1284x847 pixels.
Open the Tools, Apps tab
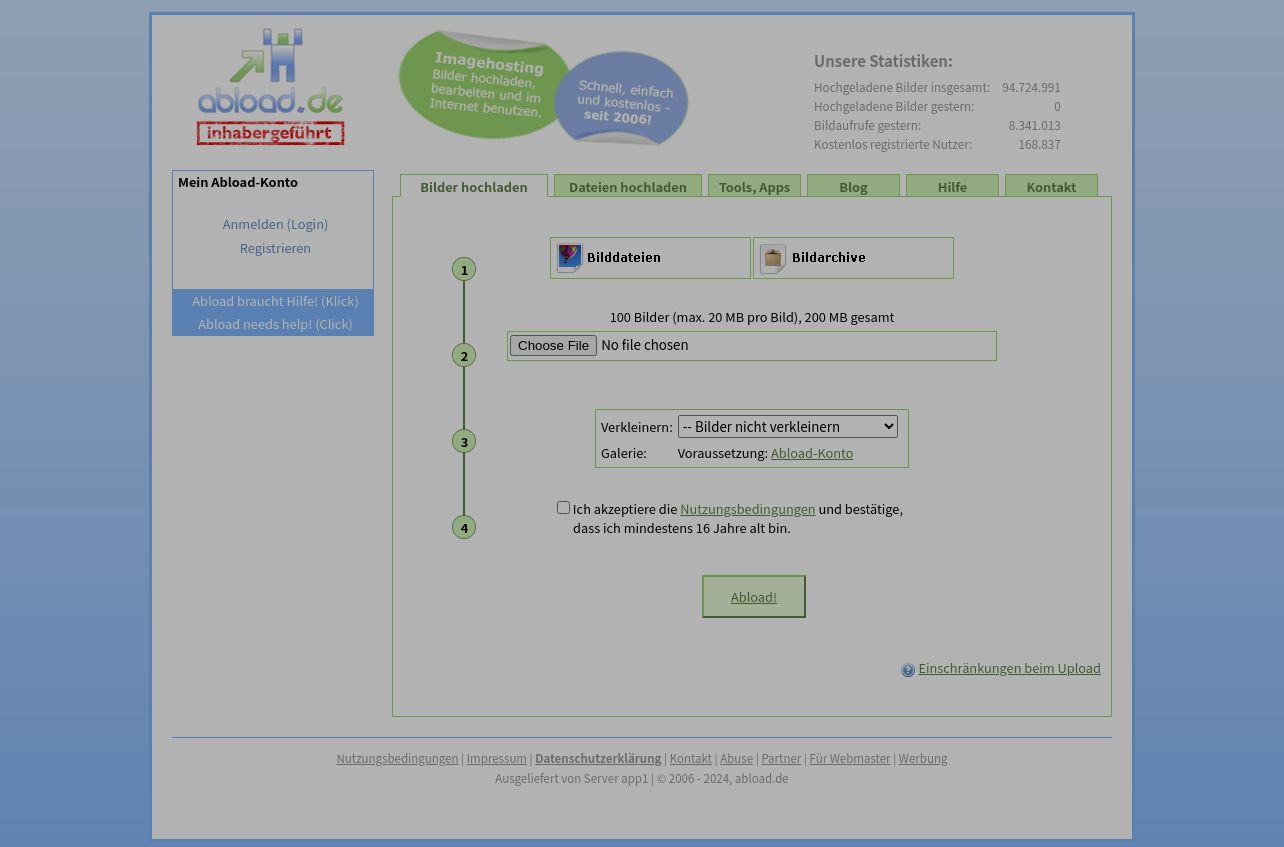click(x=754, y=187)
